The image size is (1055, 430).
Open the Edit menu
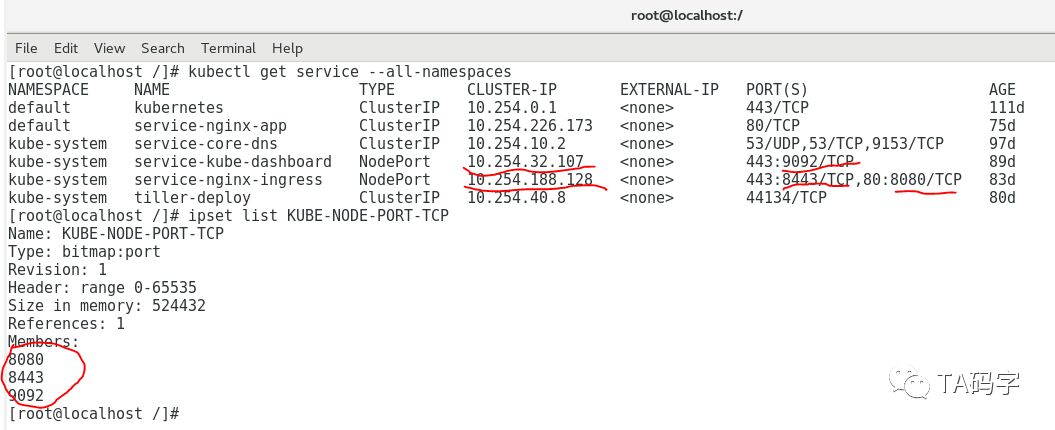[x=66, y=48]
